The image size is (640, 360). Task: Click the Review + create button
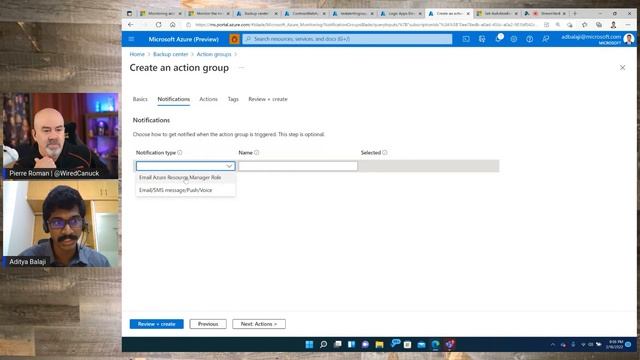pyautogui.click(x=157, y=324)
